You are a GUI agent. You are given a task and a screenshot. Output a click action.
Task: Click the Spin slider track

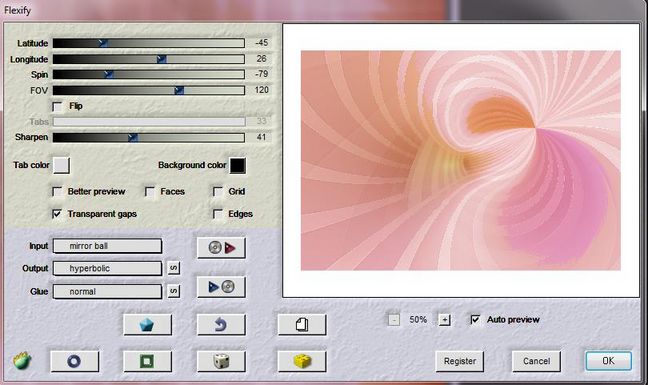[149, 74]
